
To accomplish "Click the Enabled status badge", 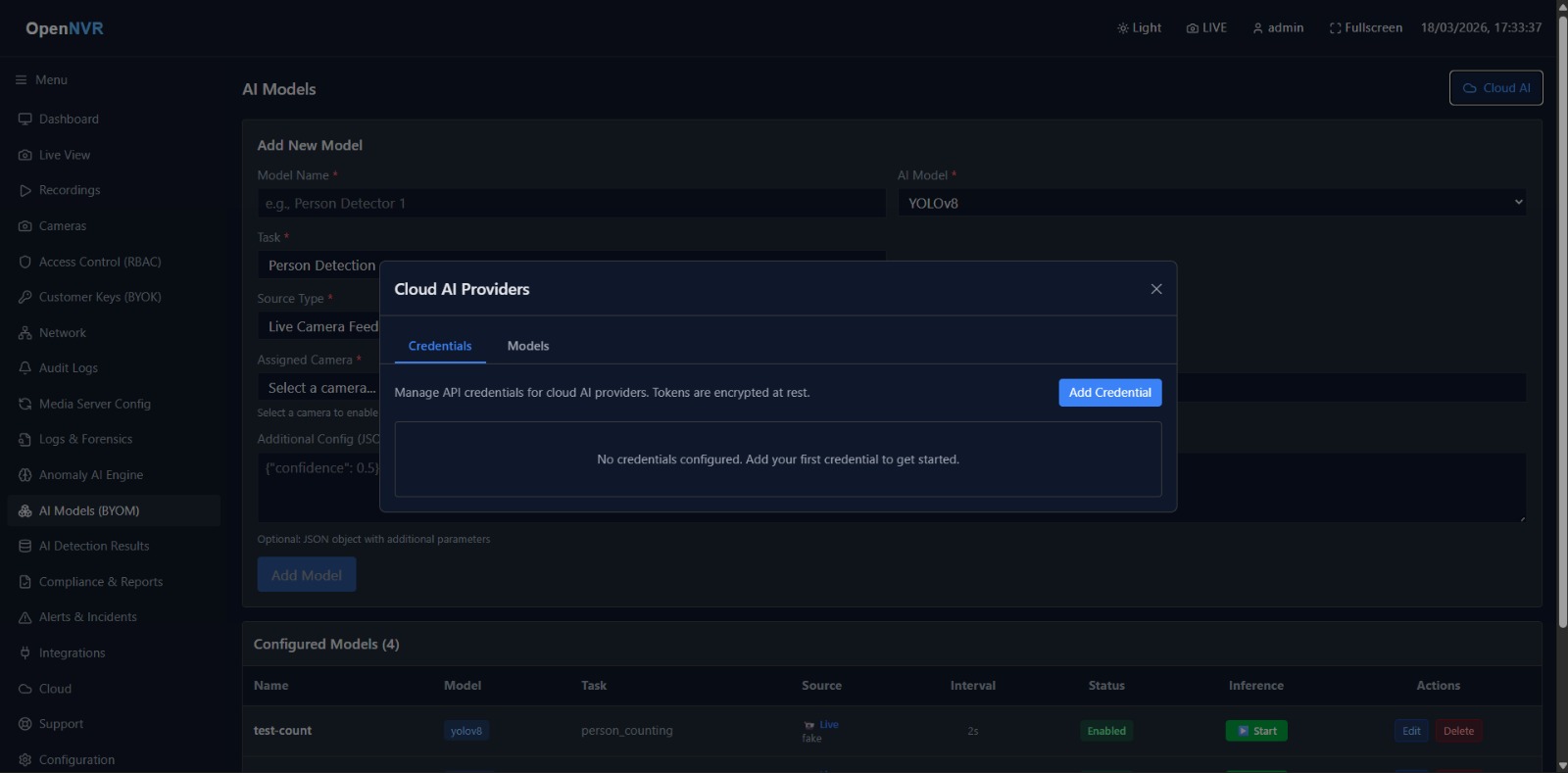I will pos(1106,731).
